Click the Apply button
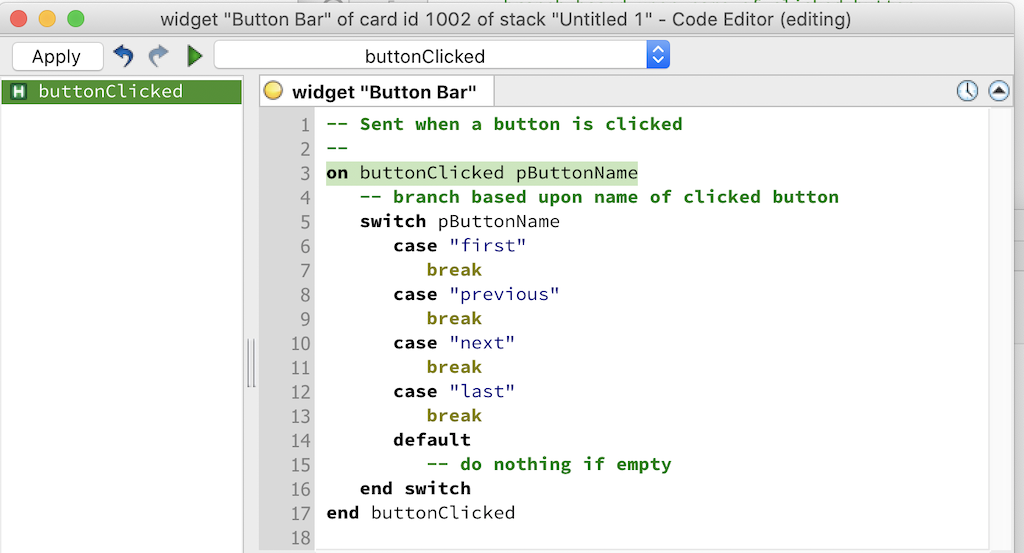Screen dimensions: 1024x553 pos(57,57)
